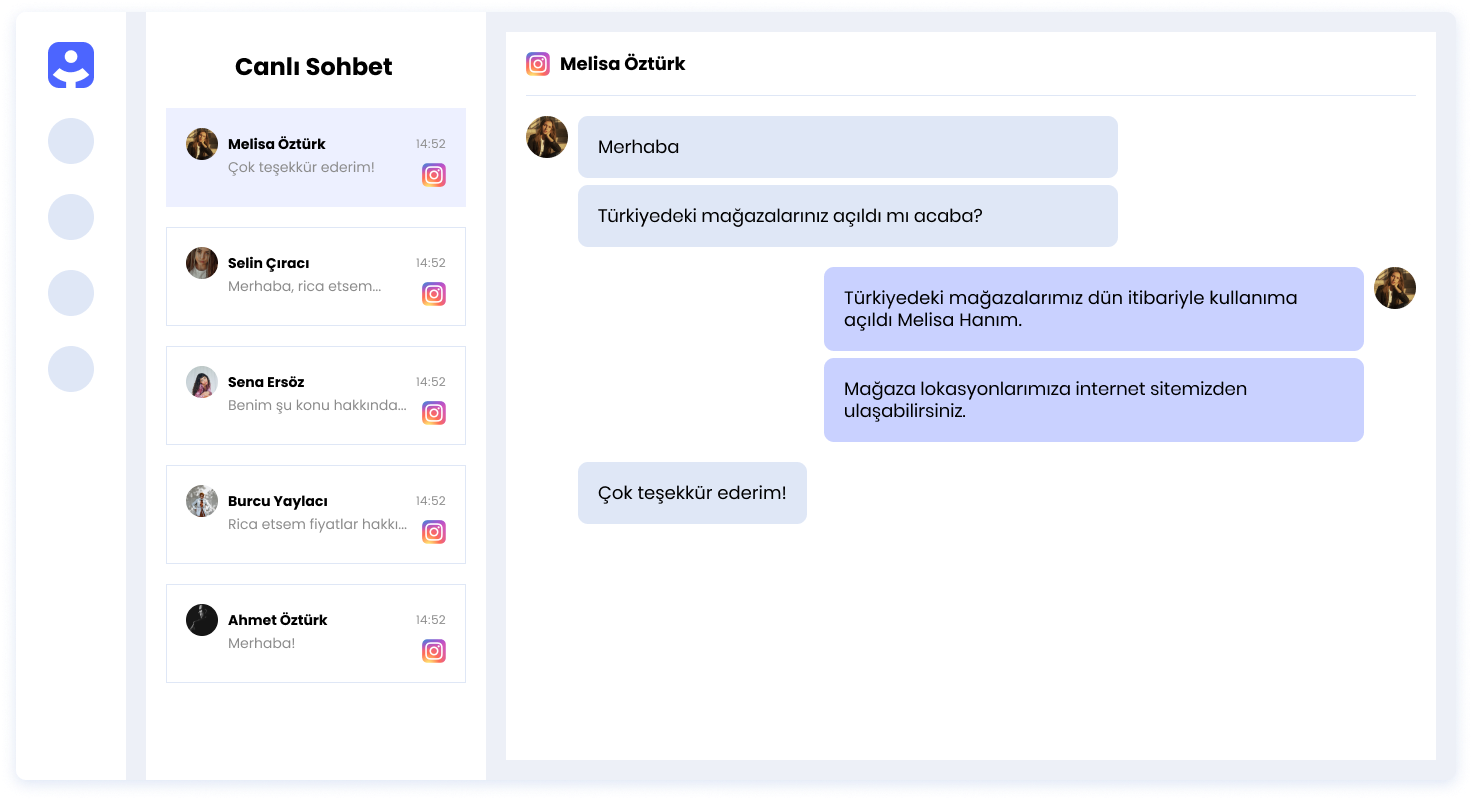
Task: Select the Instagram icon on Melisa Öztürk's conversation
Action: pos(434,174)
